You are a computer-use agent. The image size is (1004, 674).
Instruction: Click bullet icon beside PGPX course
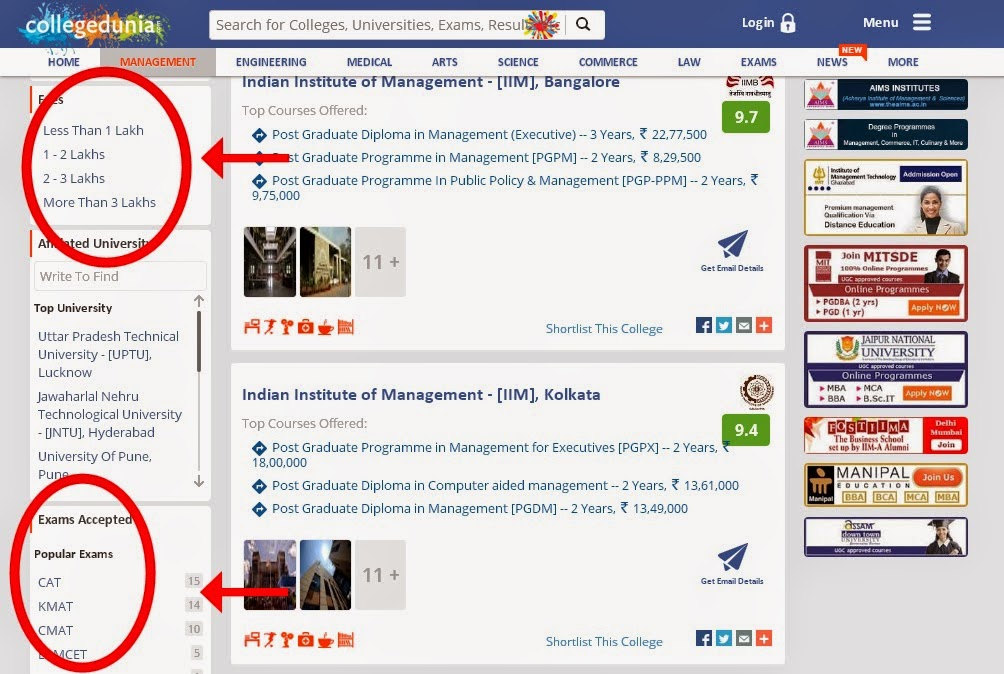259,448
